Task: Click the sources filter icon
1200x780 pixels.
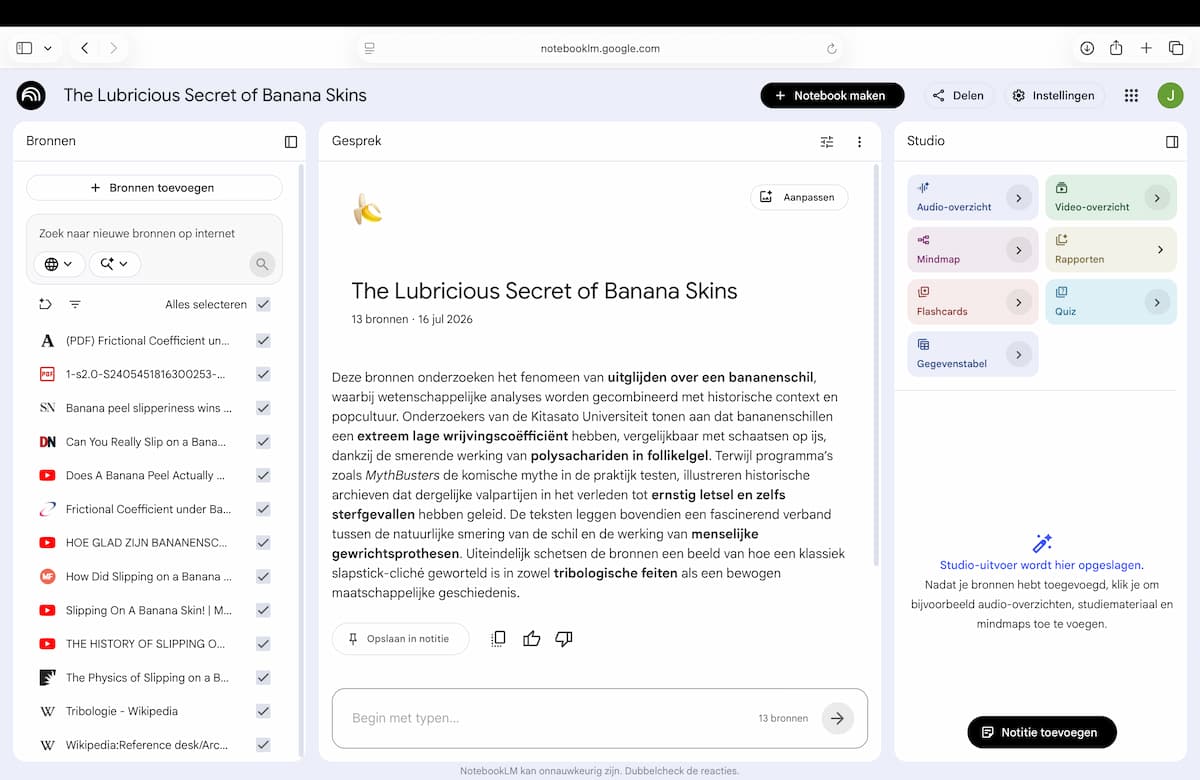Action: click(75, 304)
